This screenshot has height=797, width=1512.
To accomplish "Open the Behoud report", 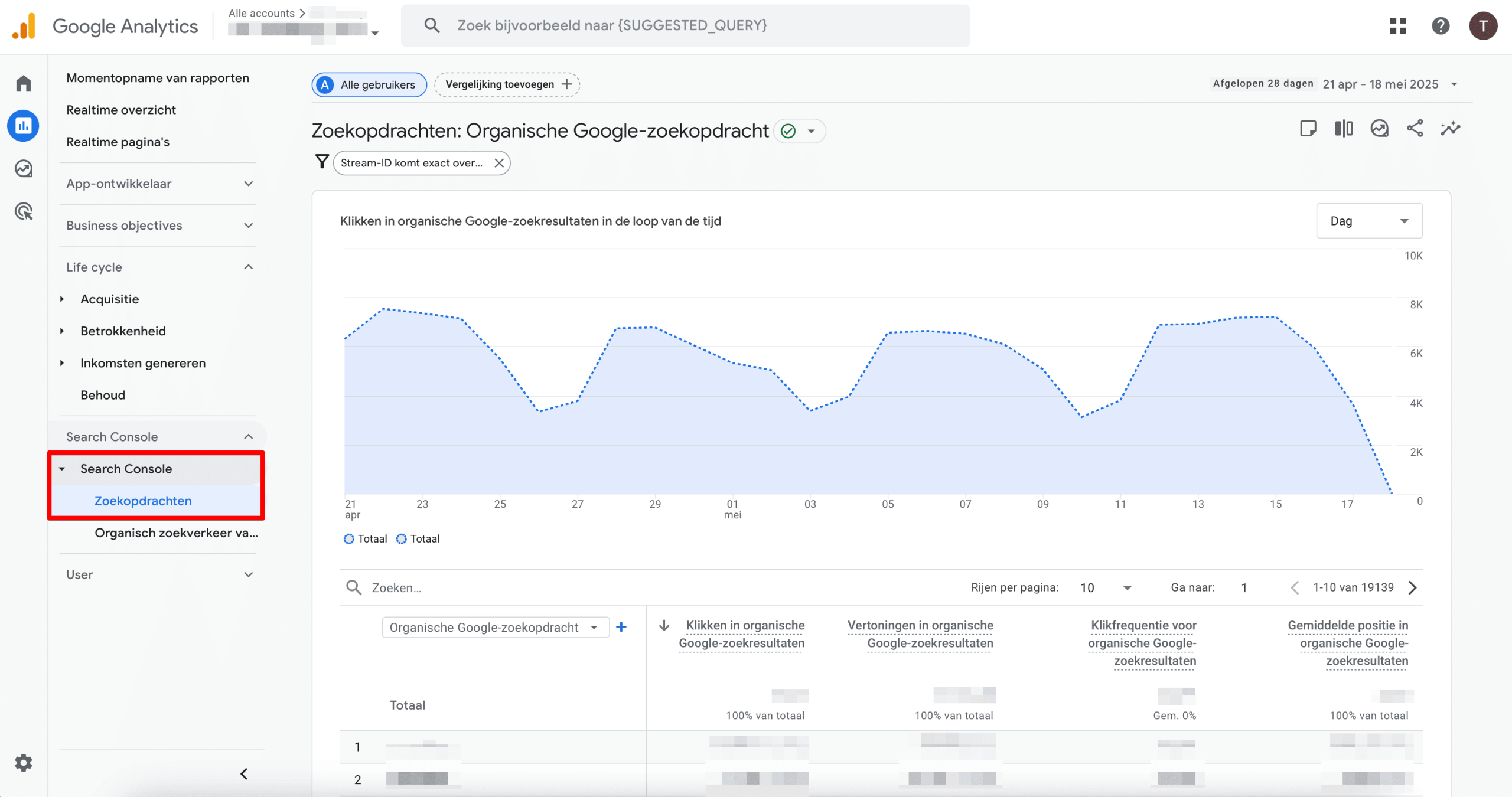I will (x=103, y=395).
